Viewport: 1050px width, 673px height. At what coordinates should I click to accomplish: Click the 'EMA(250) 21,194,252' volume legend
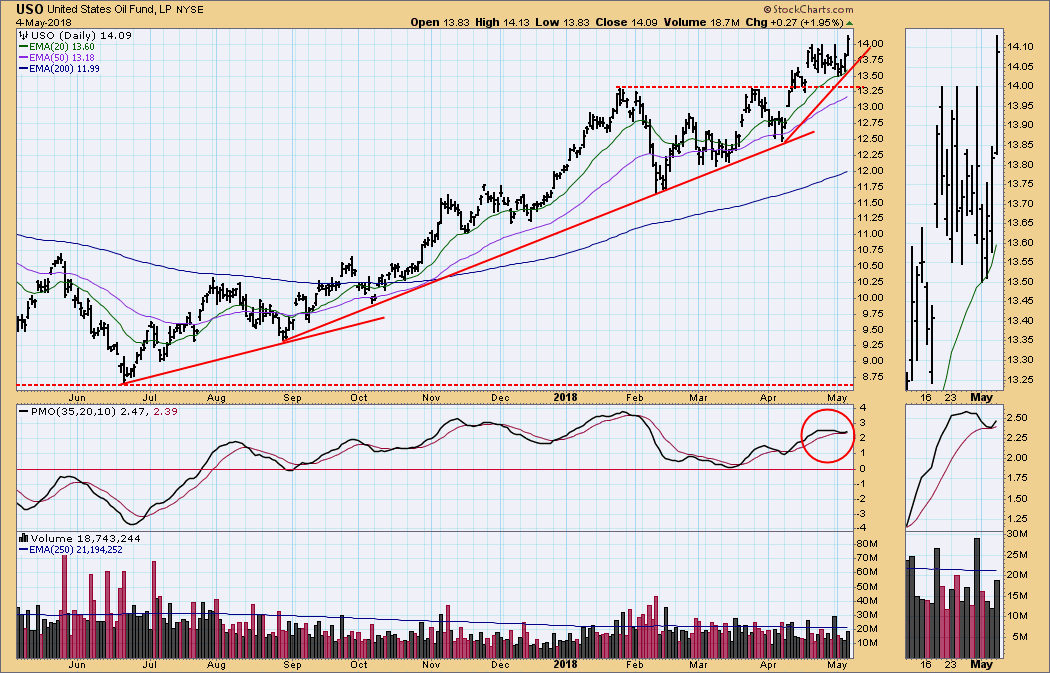point(75,550)
